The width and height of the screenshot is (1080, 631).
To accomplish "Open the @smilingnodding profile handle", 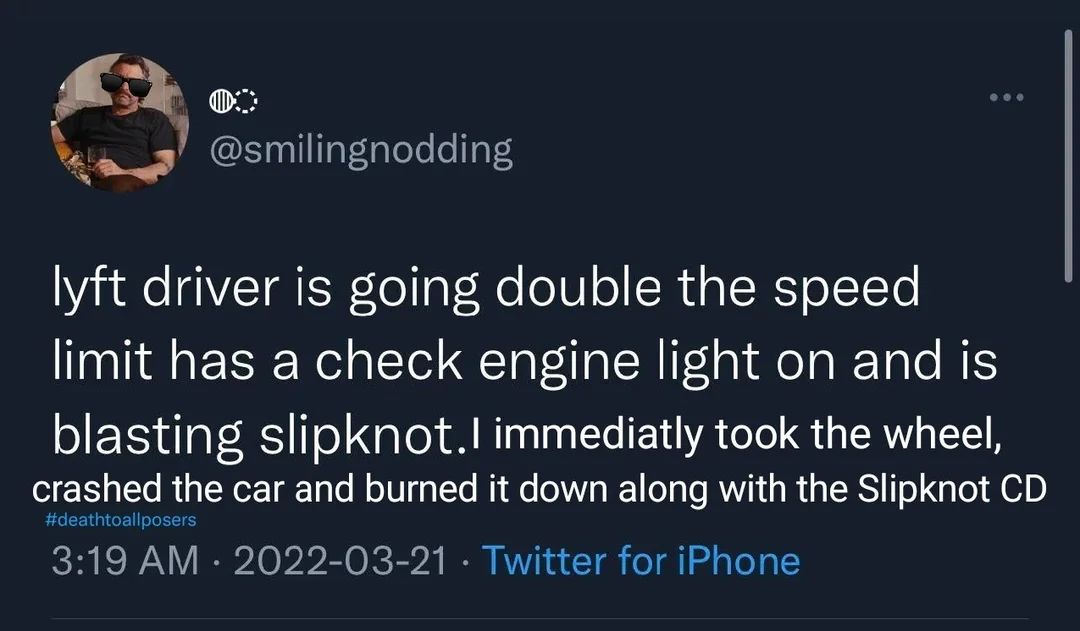I will click(359, 151).
